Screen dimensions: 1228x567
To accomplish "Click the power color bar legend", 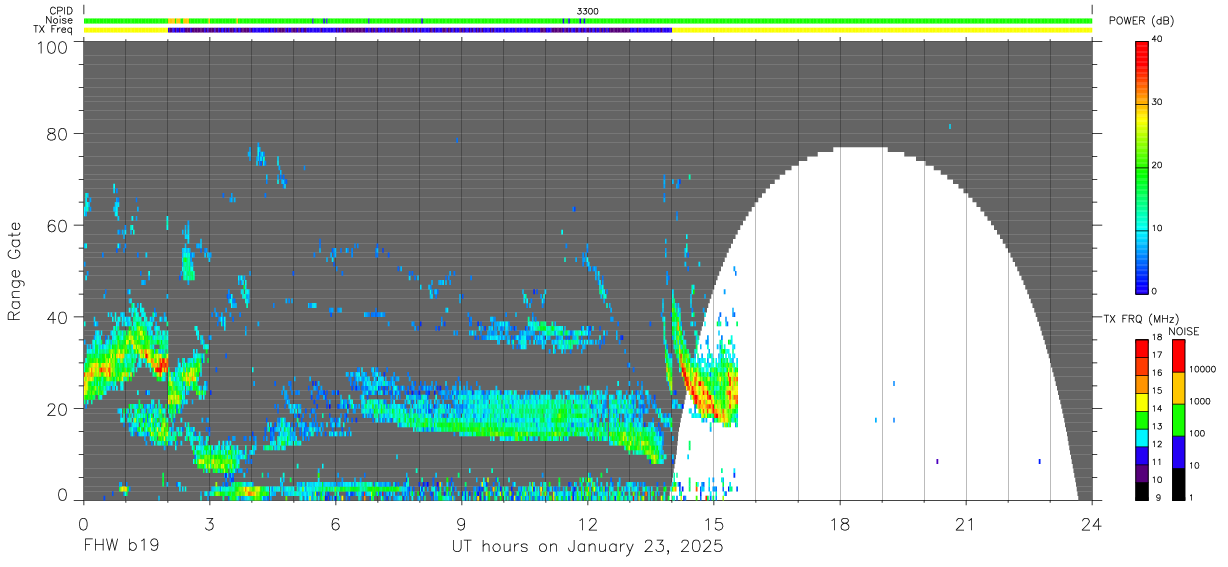I will click(1142, 166).
